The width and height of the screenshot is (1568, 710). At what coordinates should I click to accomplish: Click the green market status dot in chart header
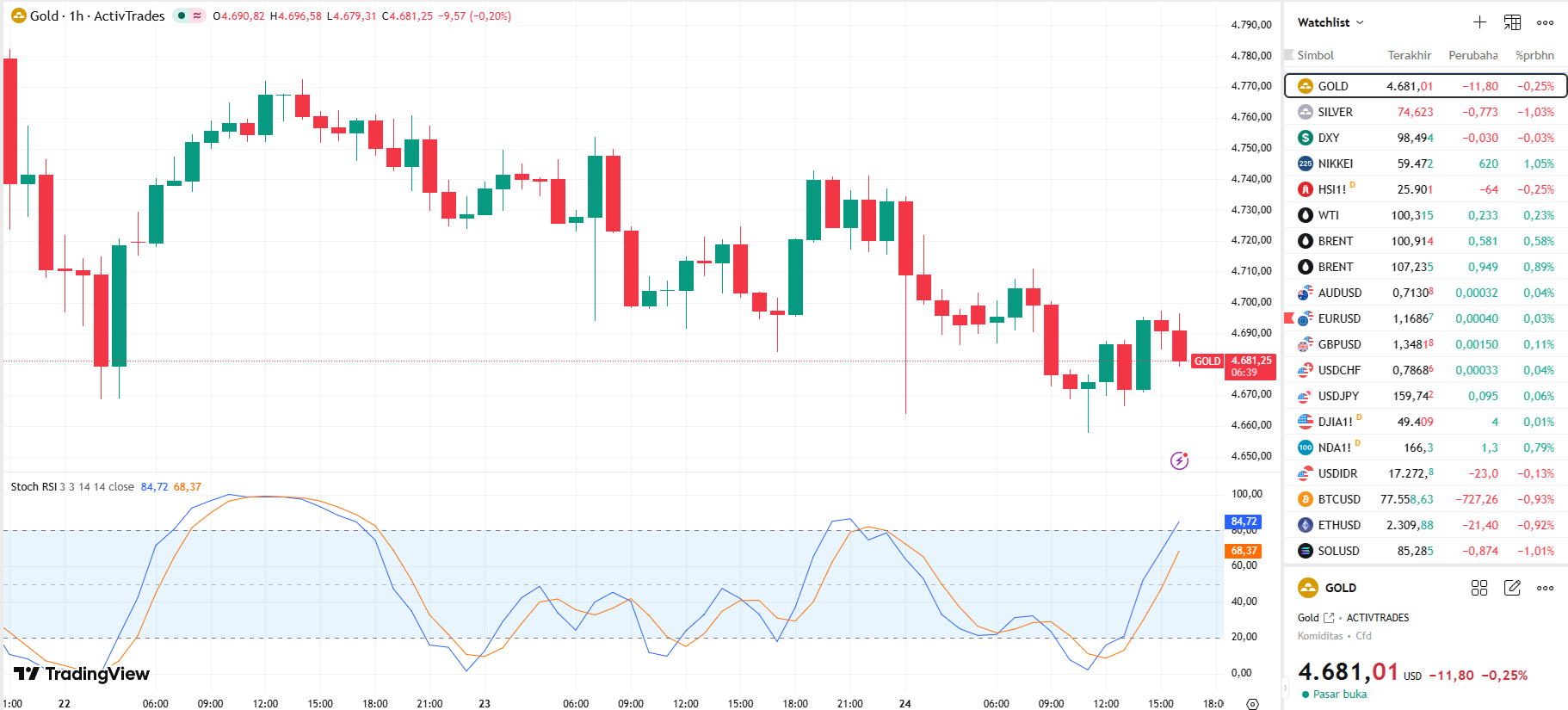click(x=182, y=15)
